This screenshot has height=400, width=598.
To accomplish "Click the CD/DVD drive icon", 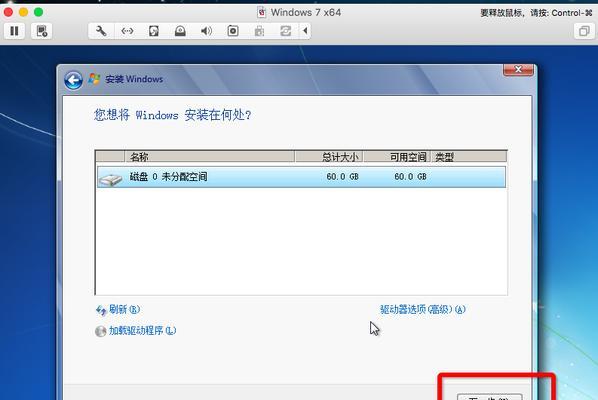I will [x=180, y=31].
